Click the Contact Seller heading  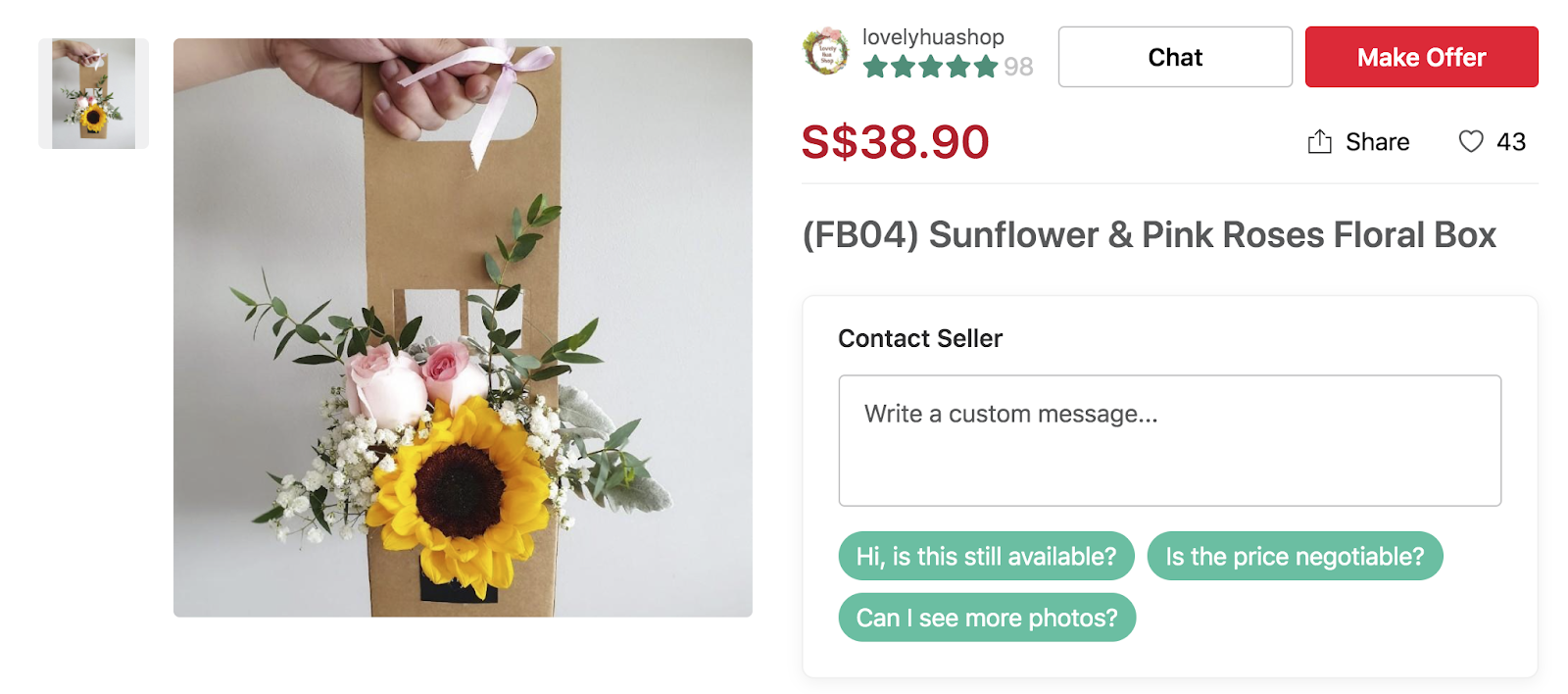point(920,338)
